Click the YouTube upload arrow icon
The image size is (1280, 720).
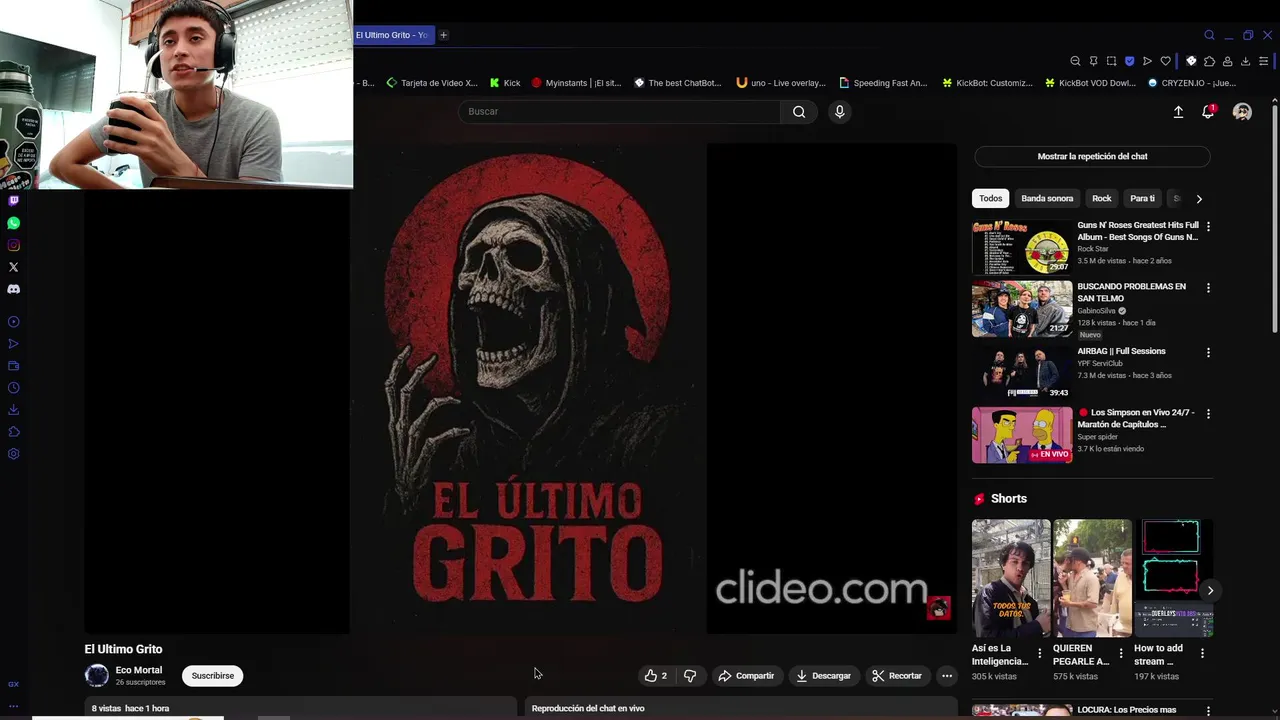1178,112
